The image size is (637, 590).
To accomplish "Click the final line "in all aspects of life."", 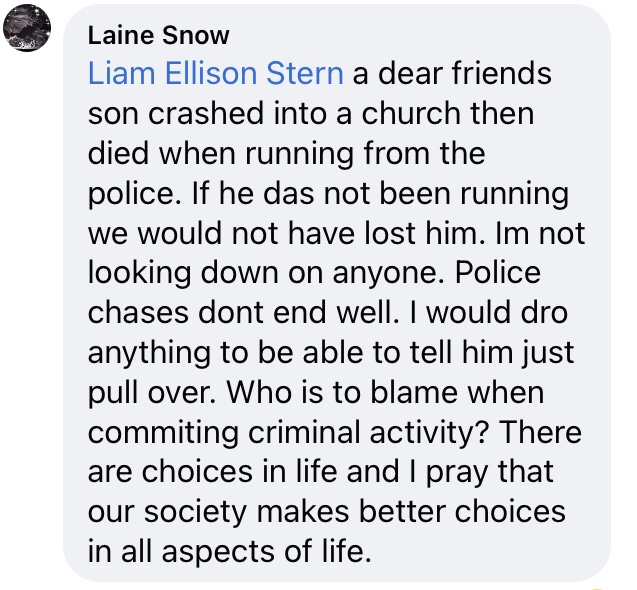I will 229,549.
